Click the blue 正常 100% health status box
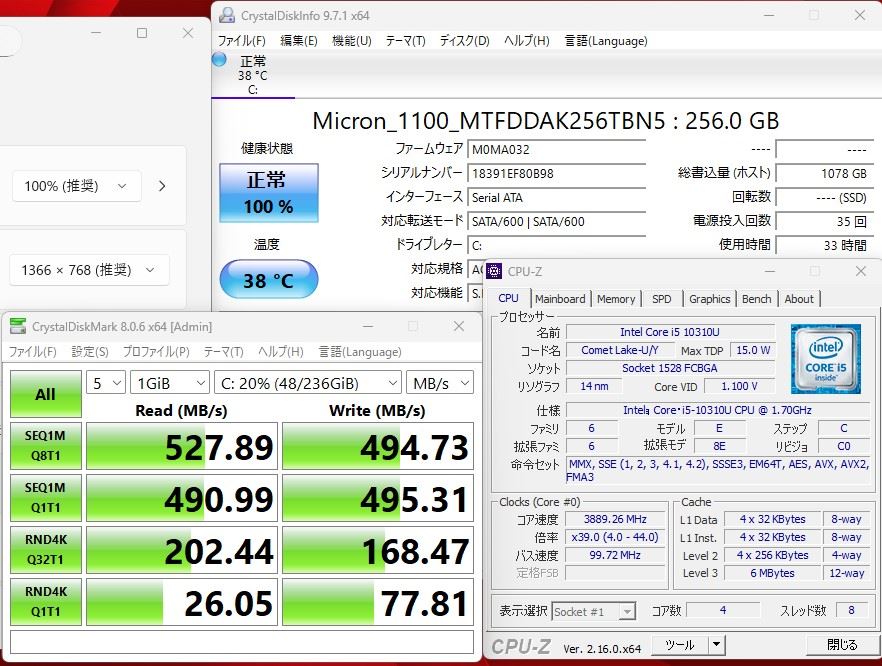882x666 pixels. click(268, 193)
